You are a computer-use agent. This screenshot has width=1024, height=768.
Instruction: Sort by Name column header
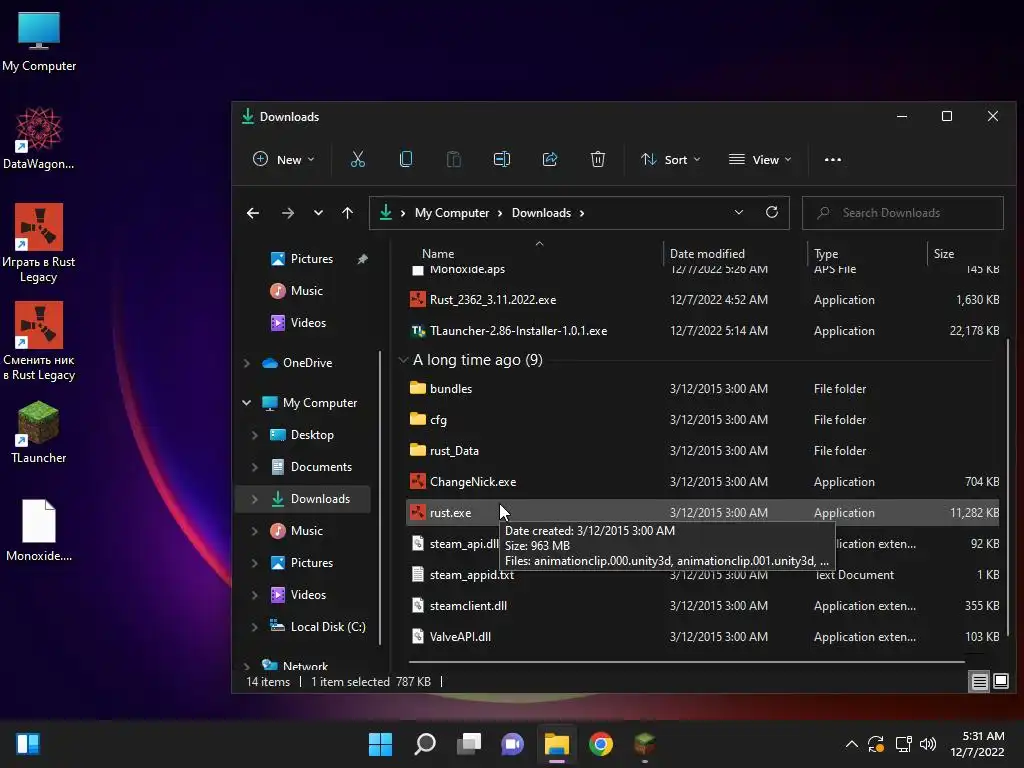pyautogui.click(x=438, y=254)
